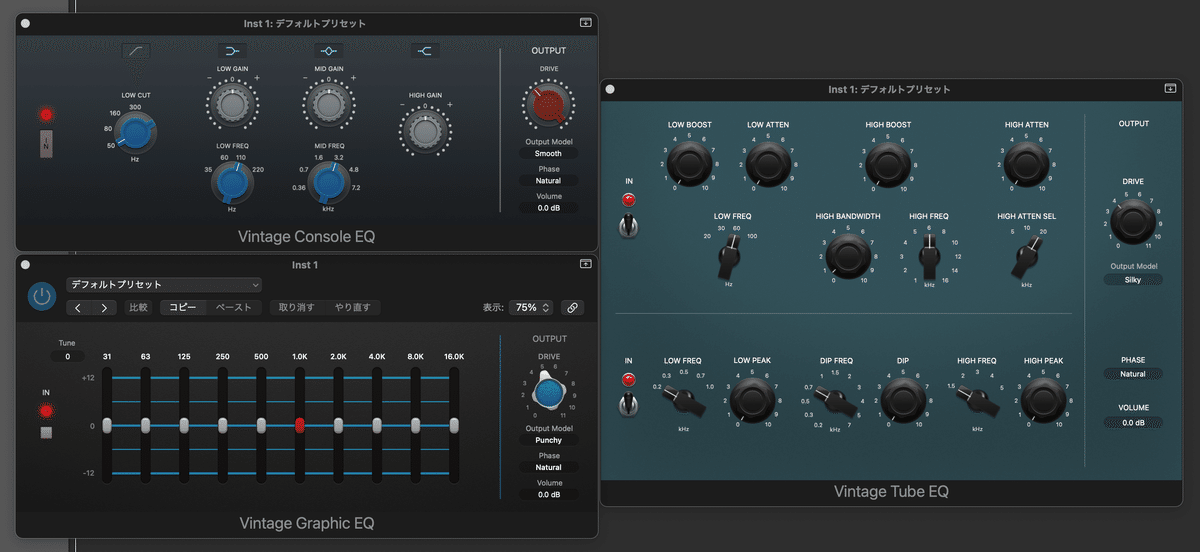Image resolution: width=1200 pixels, height=552 pixels.
Task: Click the Tune value field in Graphic EQ
Action: coord(67,356)
